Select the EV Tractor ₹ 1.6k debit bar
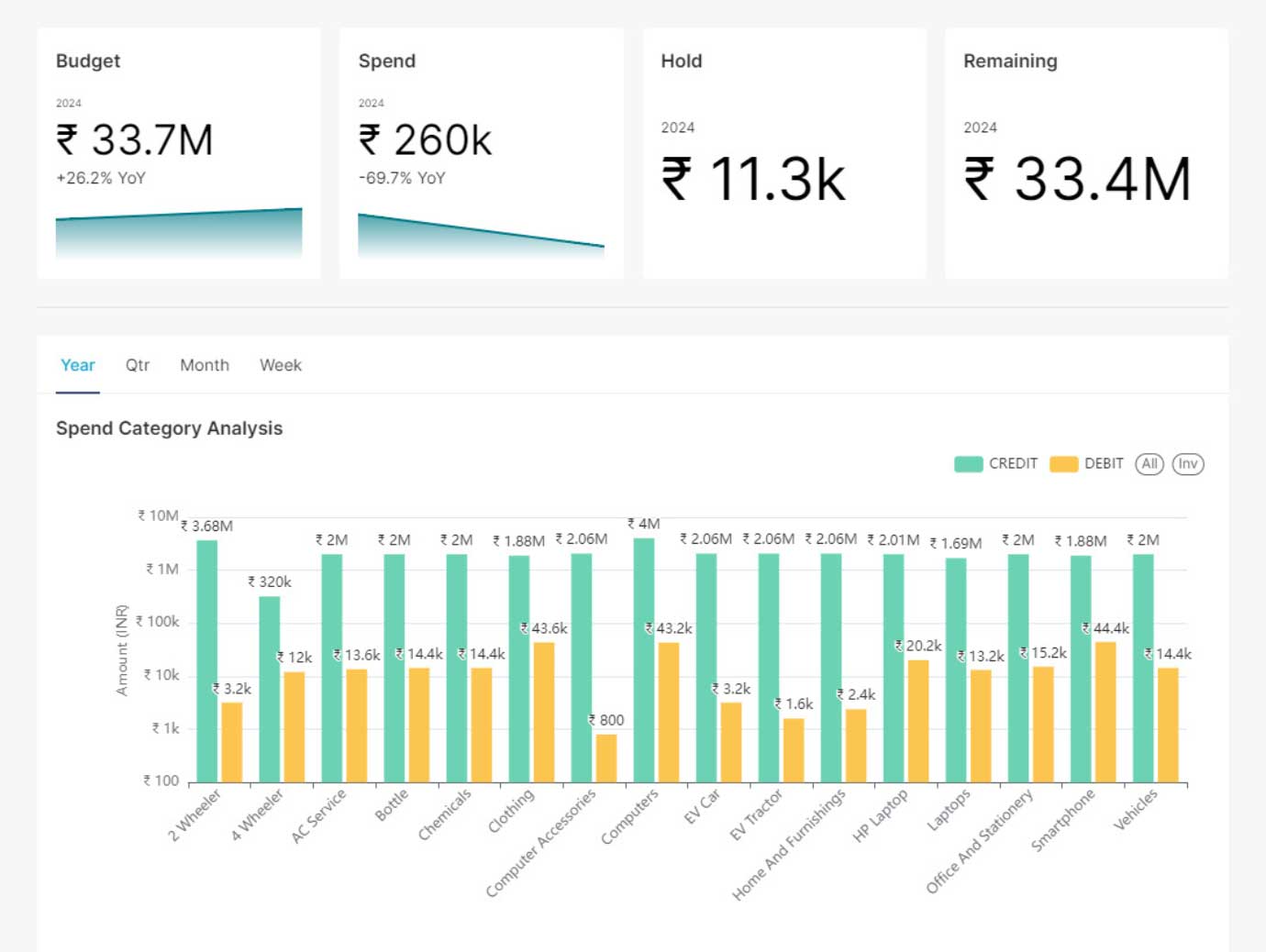Image resolution: width=1266 pixels, height=952 pixels. (794, 750)
